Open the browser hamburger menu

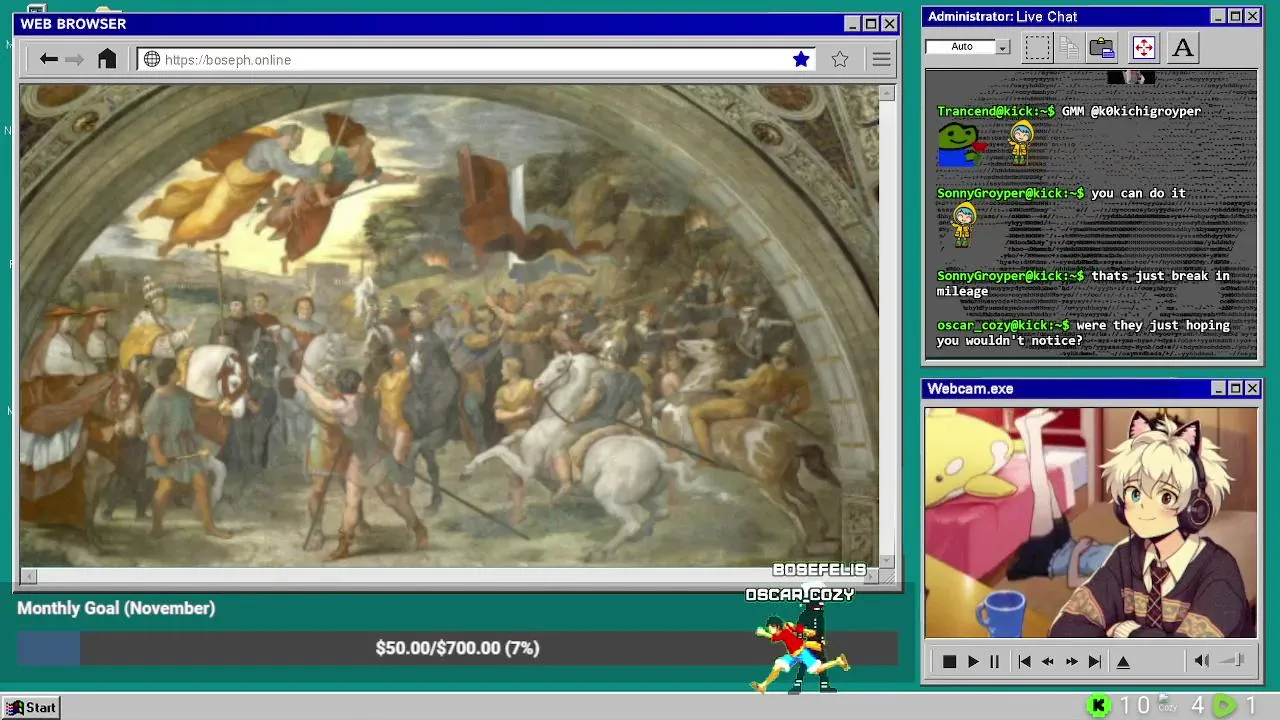[881, 60]
